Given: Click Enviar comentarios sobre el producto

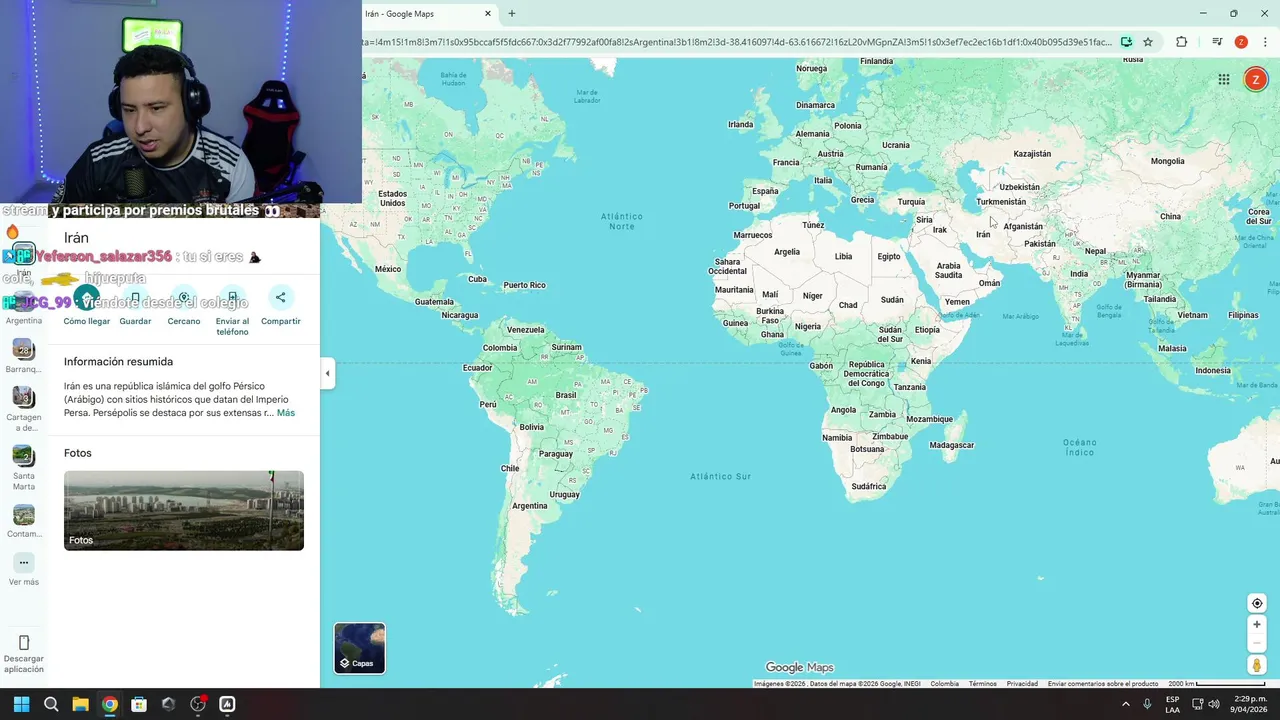Looking at the screenshot, I should click(x=1103, y=684).
